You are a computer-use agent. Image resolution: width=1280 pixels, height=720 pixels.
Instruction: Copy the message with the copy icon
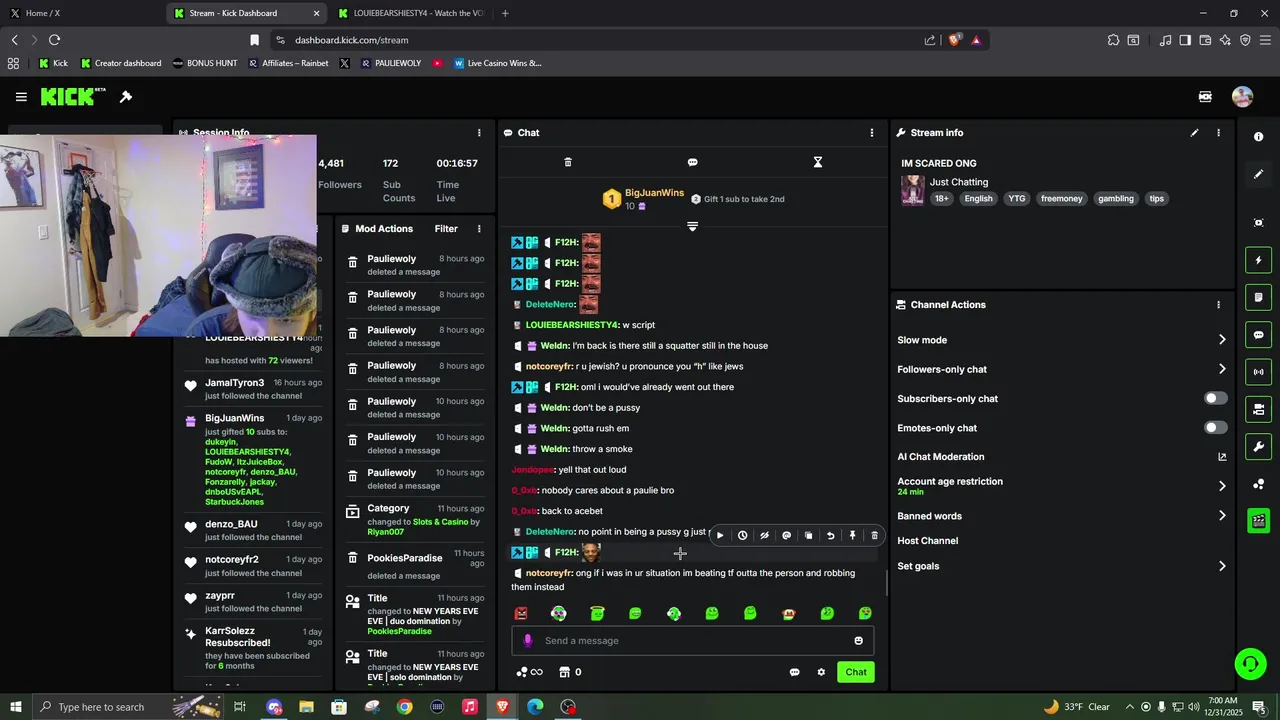(x=808, y=536)
